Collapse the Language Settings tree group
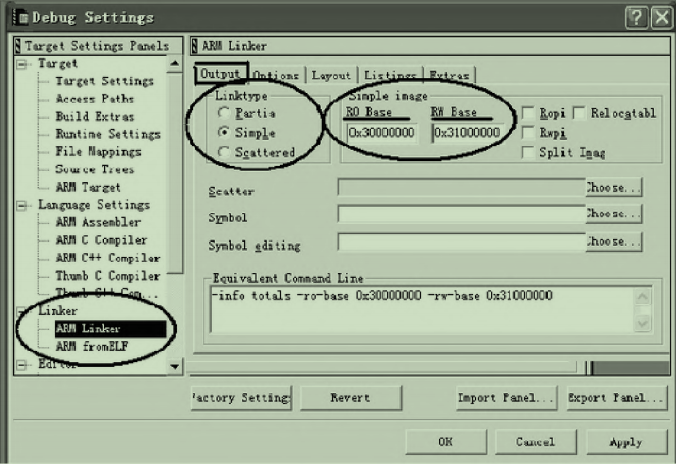Image resolution: width=676 pixels, height=464 pixels. pyautogui.click(x=22, y=206)
